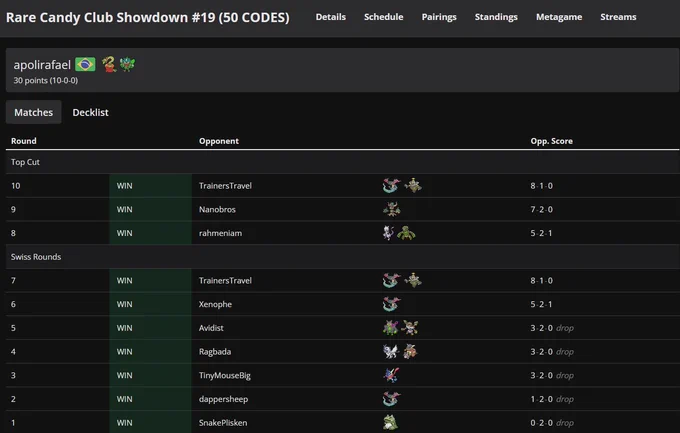Click the Round column header

tap(23, 141)
